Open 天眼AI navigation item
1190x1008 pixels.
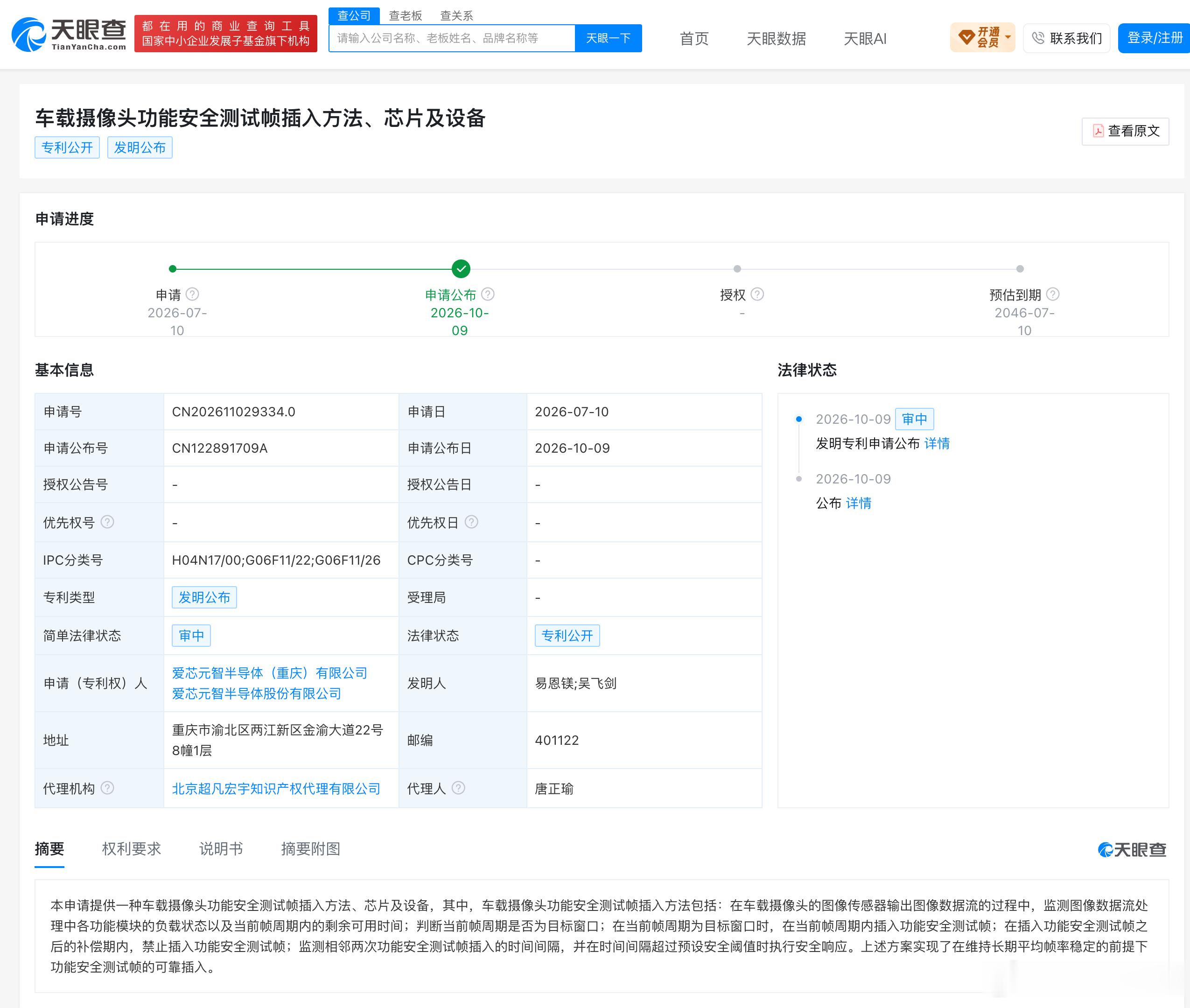tap(865, 39)
